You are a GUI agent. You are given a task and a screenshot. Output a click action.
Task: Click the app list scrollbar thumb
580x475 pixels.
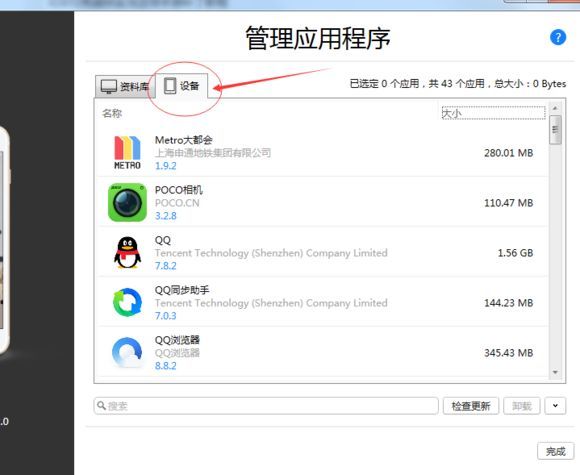tap(555, 129)
